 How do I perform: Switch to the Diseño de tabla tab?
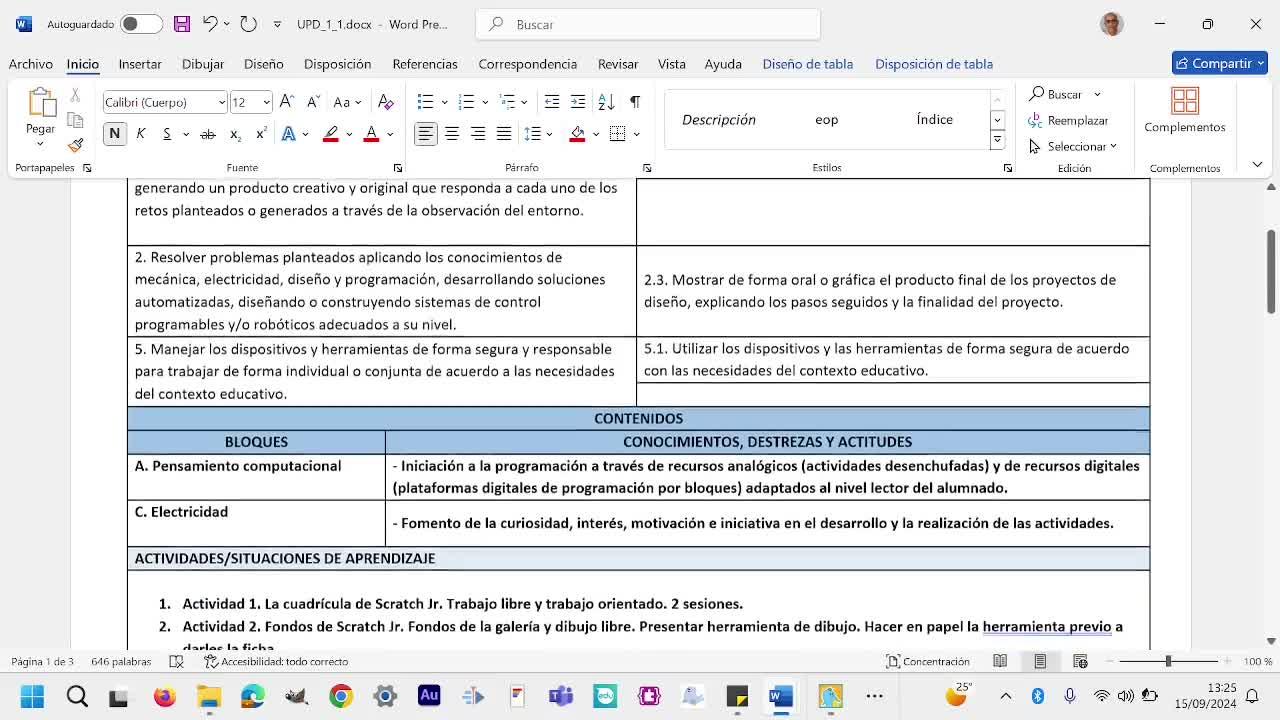tap(807, 64)
